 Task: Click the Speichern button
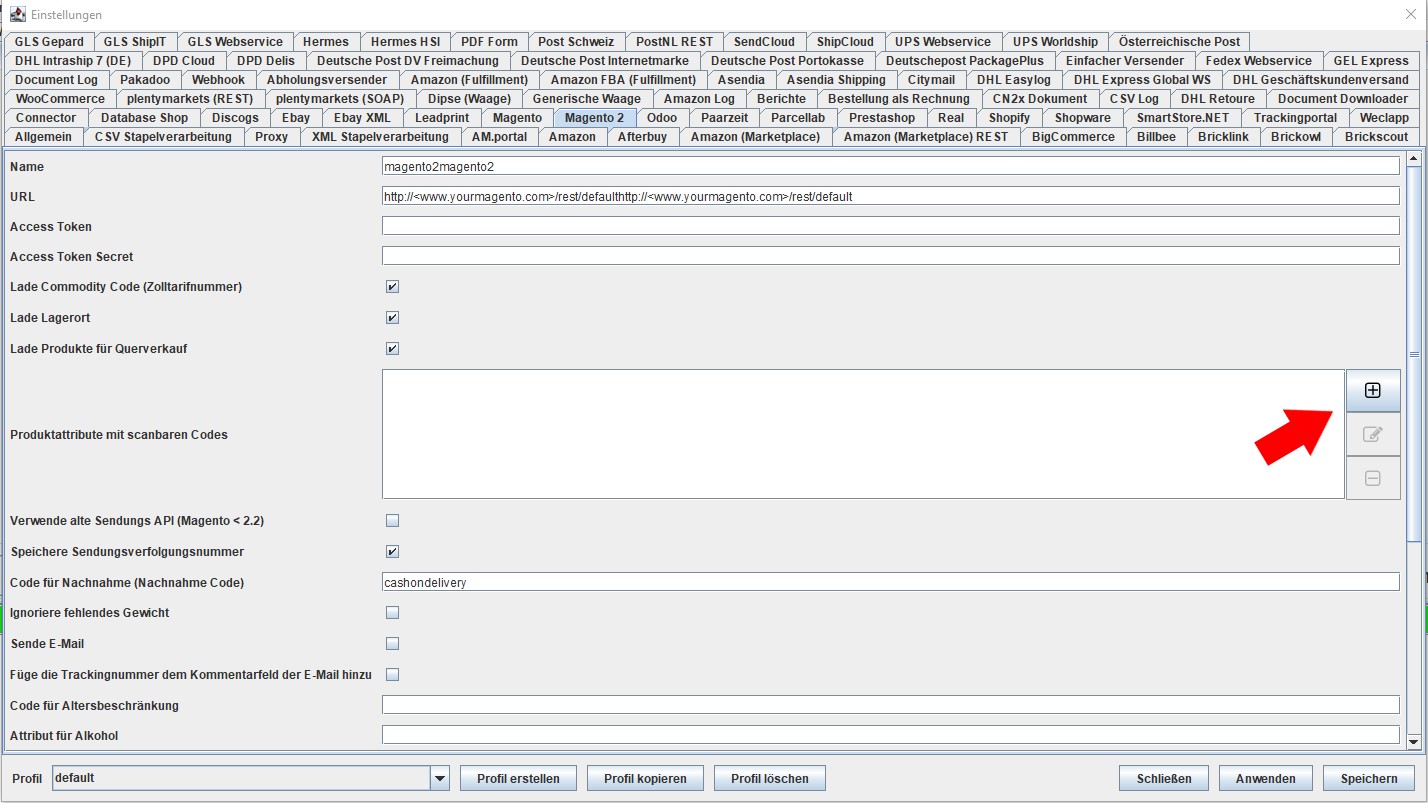(1369, 778)
